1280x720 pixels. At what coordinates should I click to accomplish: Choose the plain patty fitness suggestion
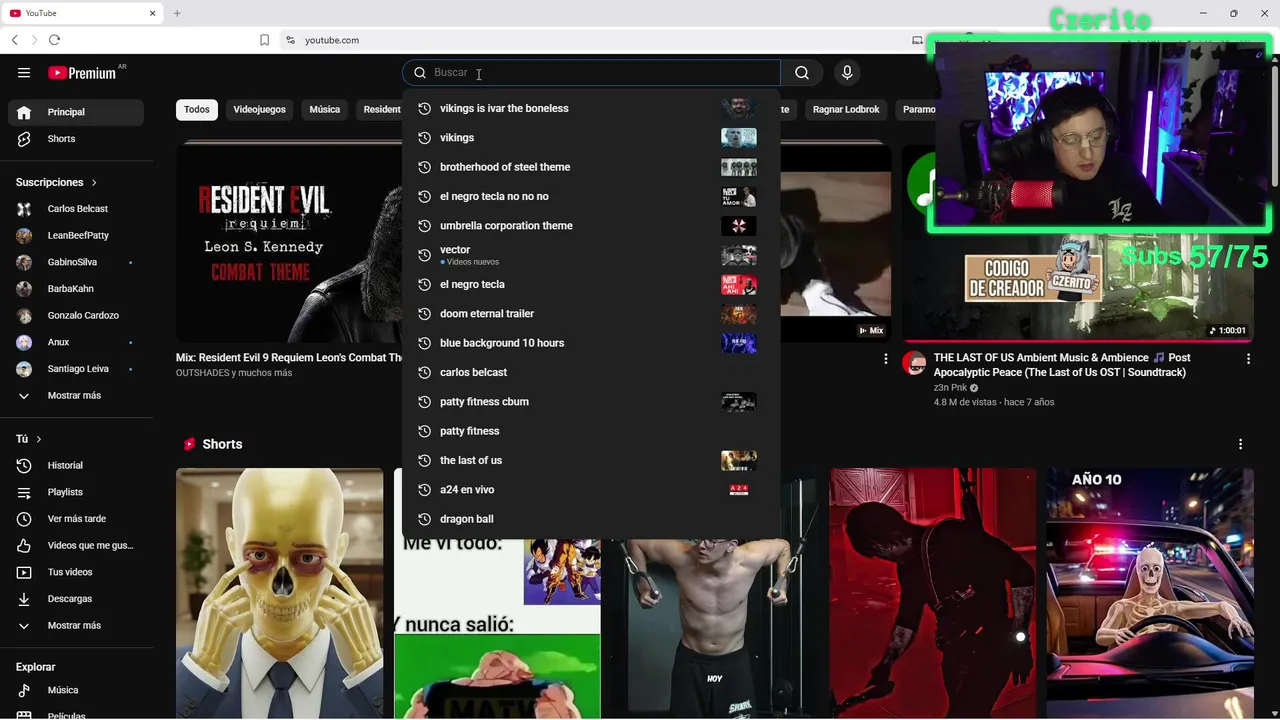(x=591, y=431)
